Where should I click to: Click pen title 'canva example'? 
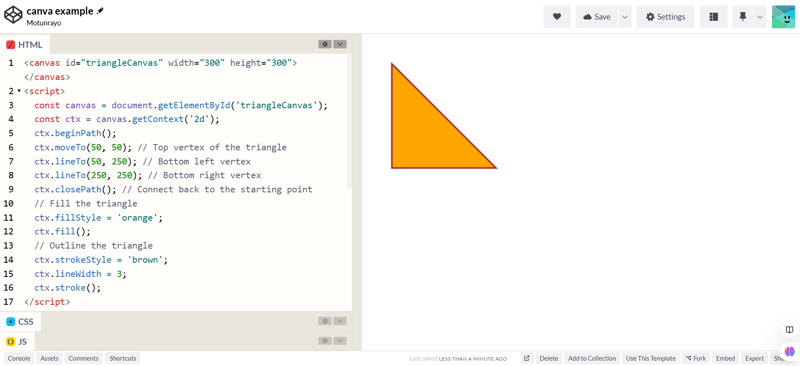pos(60,11)
